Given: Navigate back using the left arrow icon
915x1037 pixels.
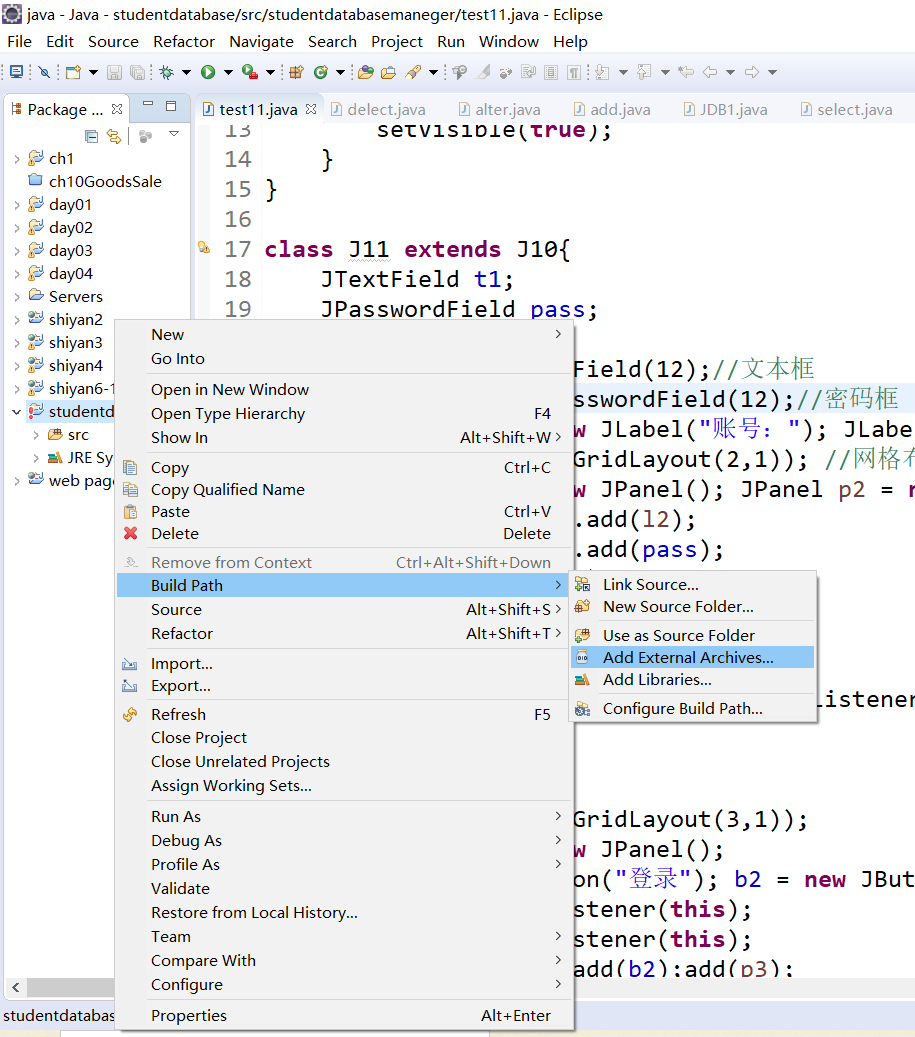Looking at the screenshot, I should (x=708, y=72).
